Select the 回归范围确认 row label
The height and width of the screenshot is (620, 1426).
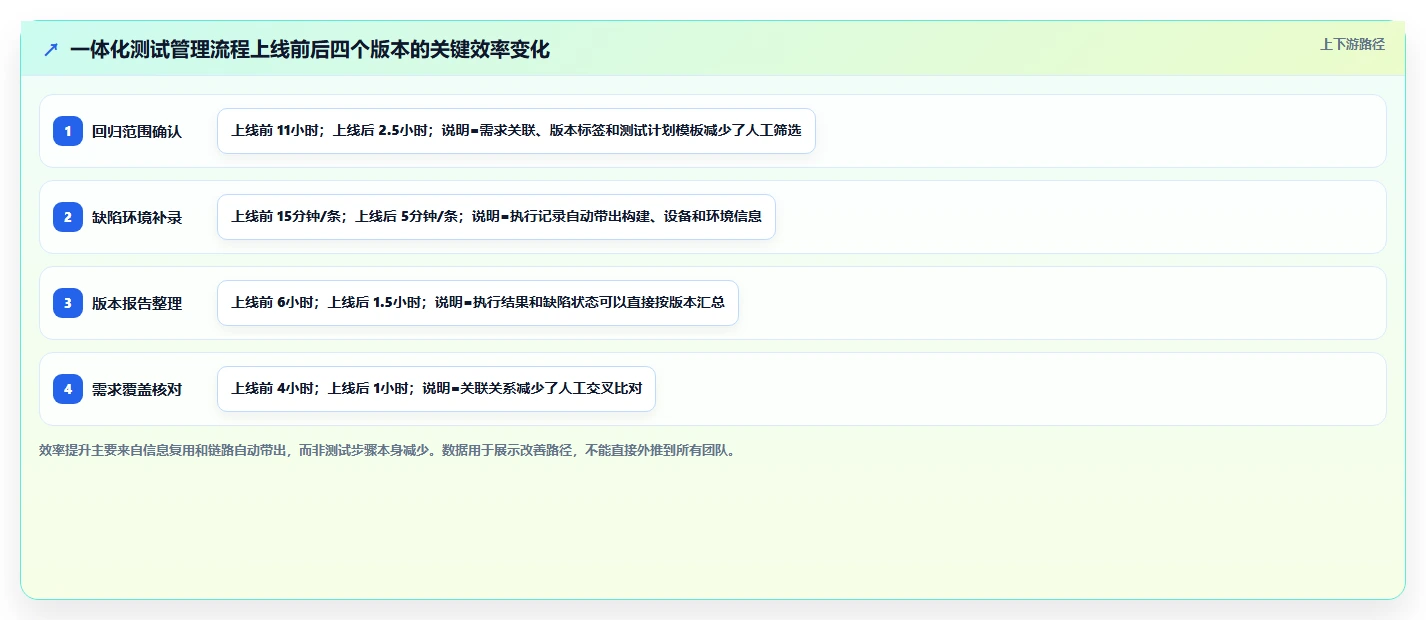137,131
